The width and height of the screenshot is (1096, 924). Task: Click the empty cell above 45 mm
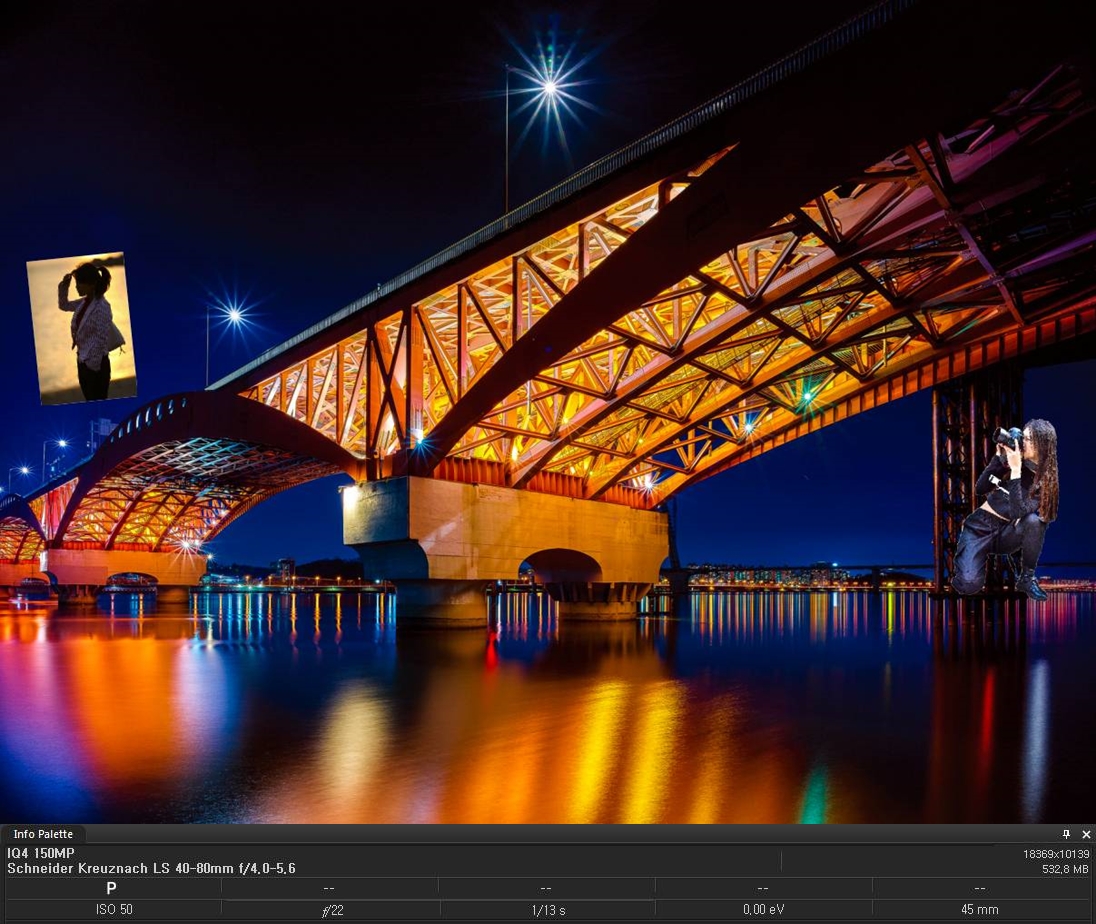point(980,888)
